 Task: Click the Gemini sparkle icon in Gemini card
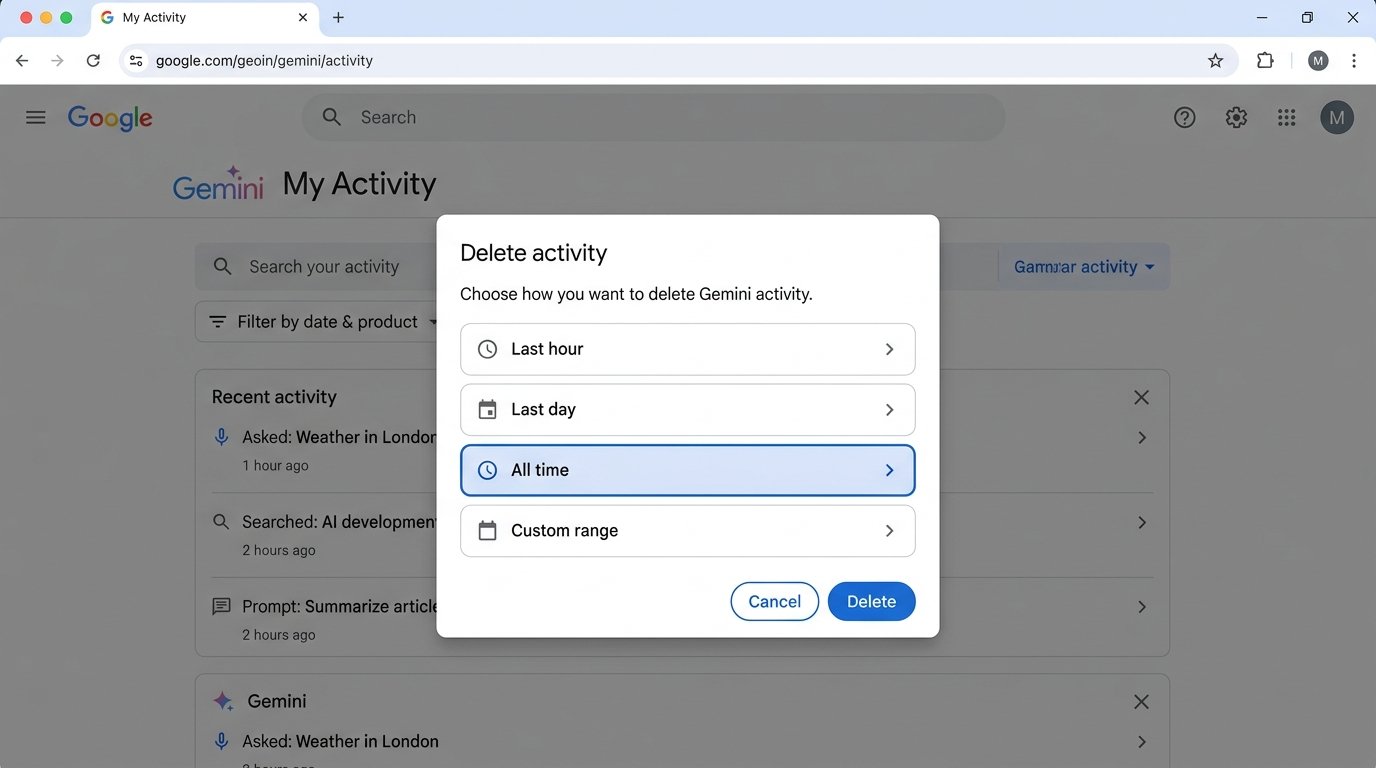pos(223,701)
